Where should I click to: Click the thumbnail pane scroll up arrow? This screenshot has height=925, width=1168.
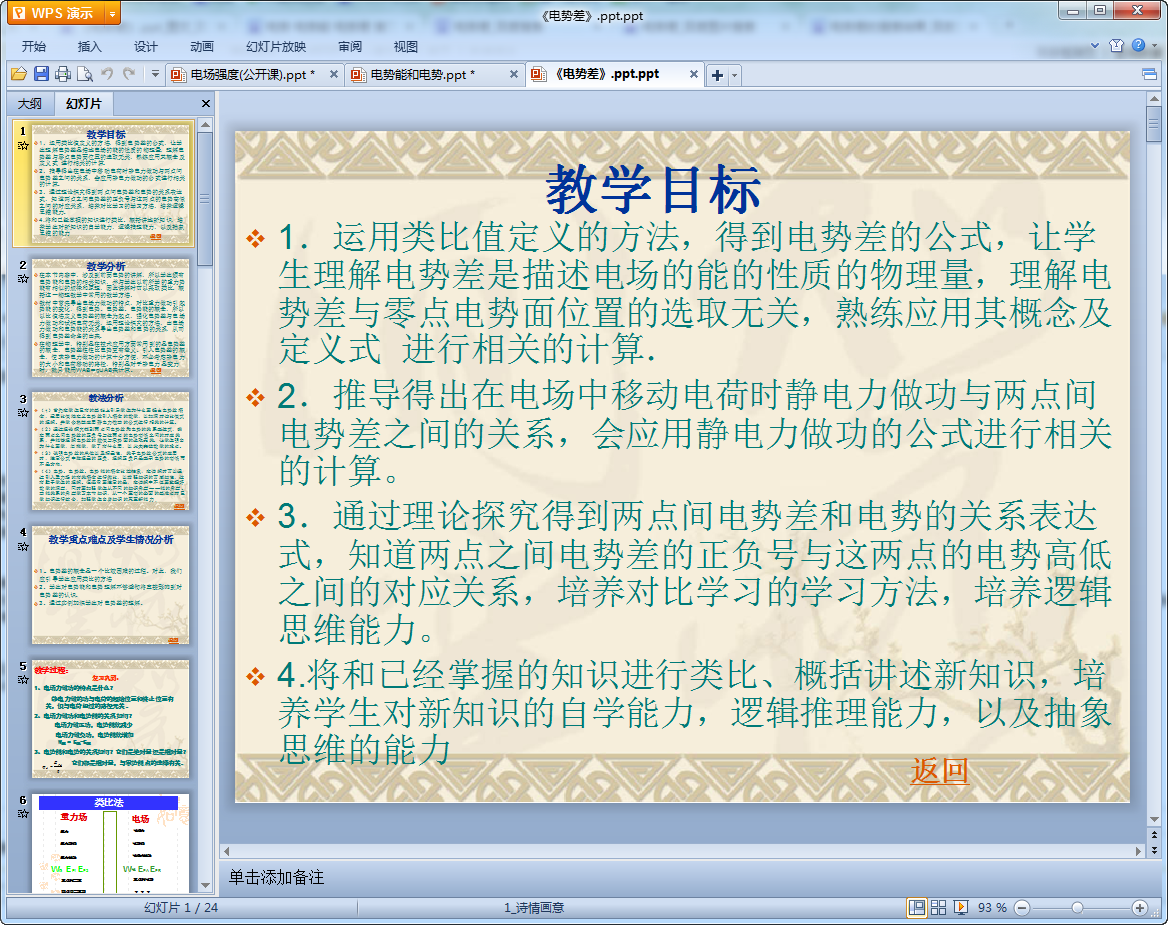[x=205, y=125]
